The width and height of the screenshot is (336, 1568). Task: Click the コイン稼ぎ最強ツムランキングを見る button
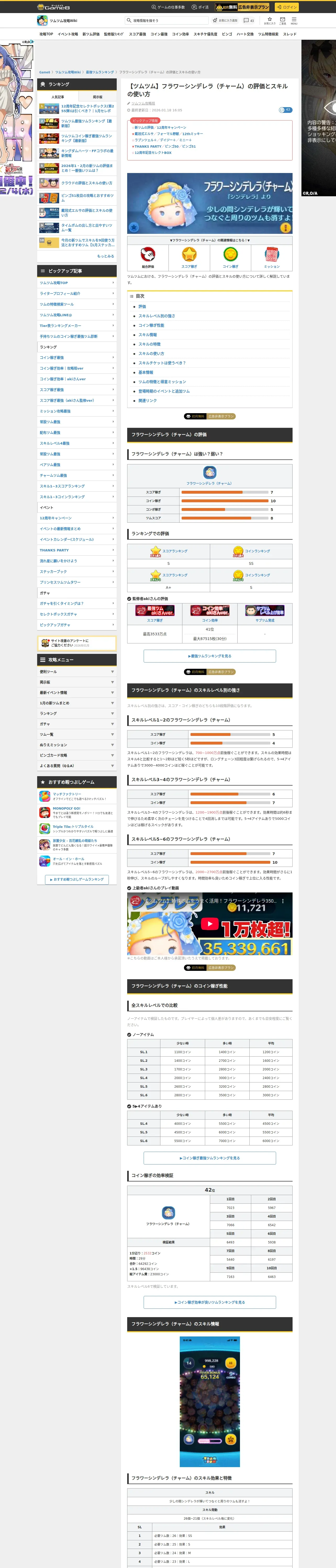(210, 1158)
